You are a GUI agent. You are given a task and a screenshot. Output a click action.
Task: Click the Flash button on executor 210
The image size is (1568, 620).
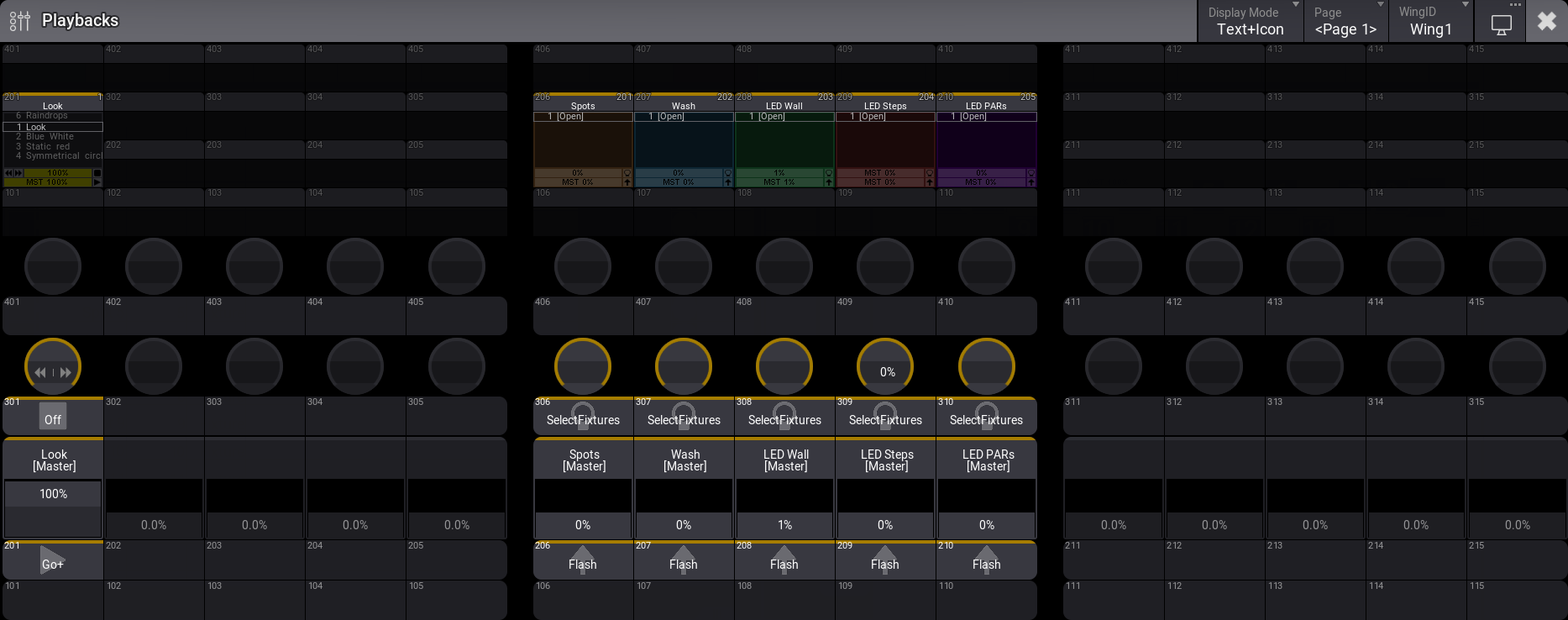click(986, 560)
